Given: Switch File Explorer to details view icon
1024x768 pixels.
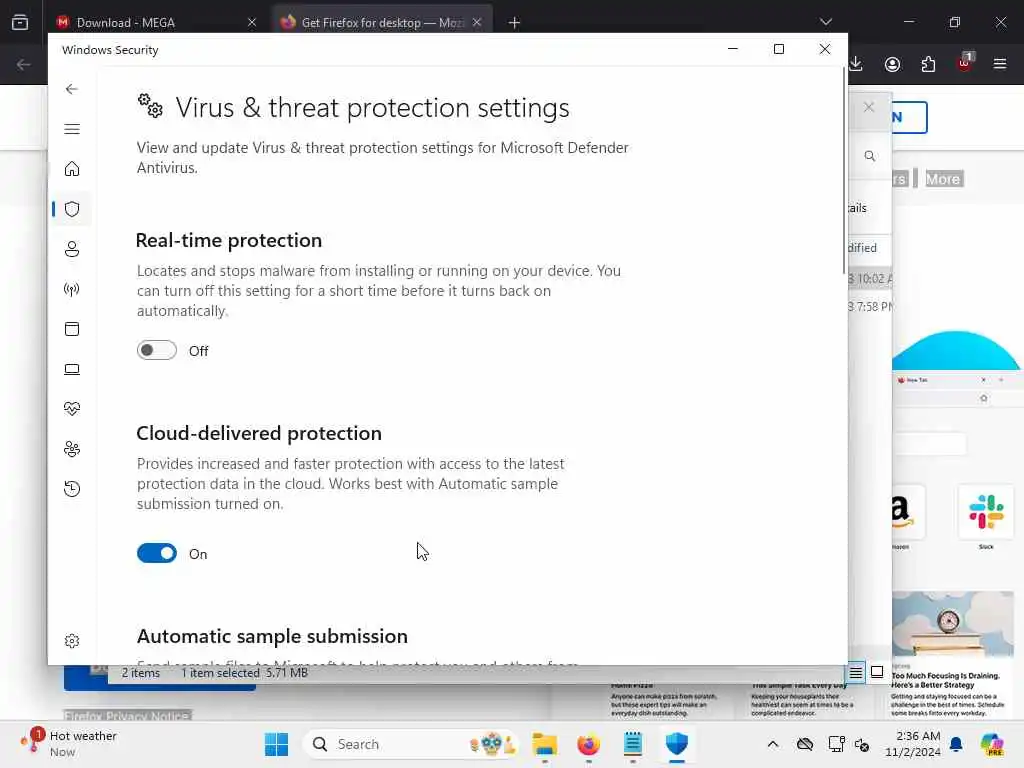Looking at the screenshot, I should tap(856, 672).
